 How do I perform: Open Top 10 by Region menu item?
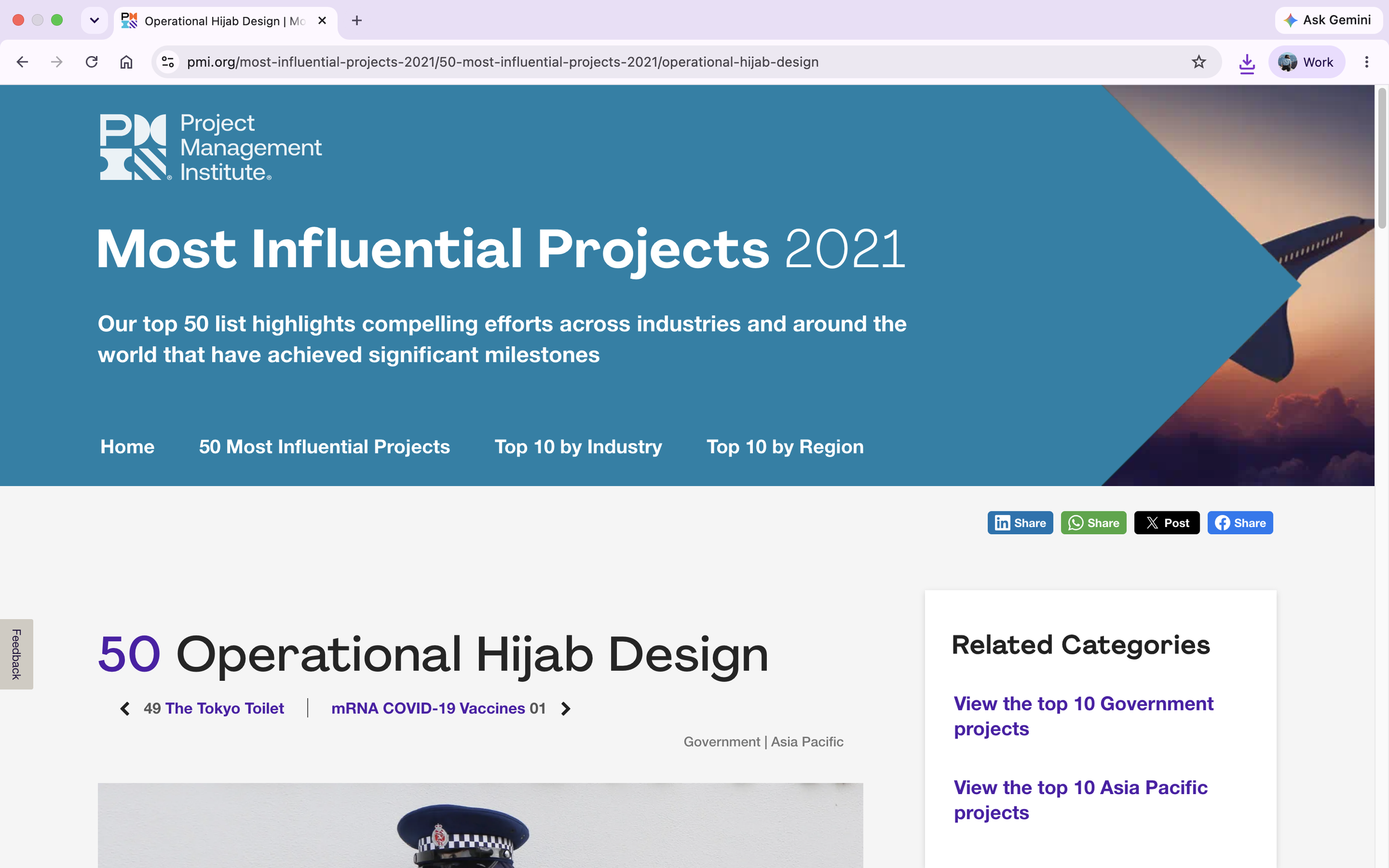785,446
